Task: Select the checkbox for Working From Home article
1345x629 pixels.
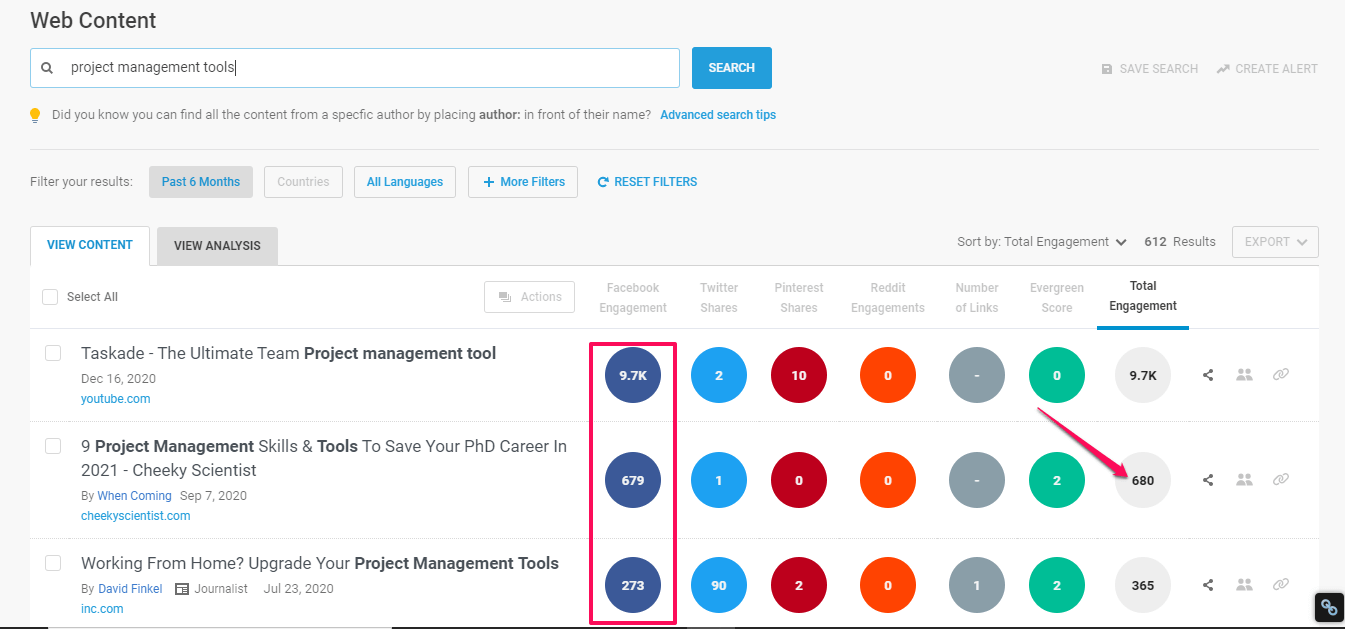Action: pos(53,563)
